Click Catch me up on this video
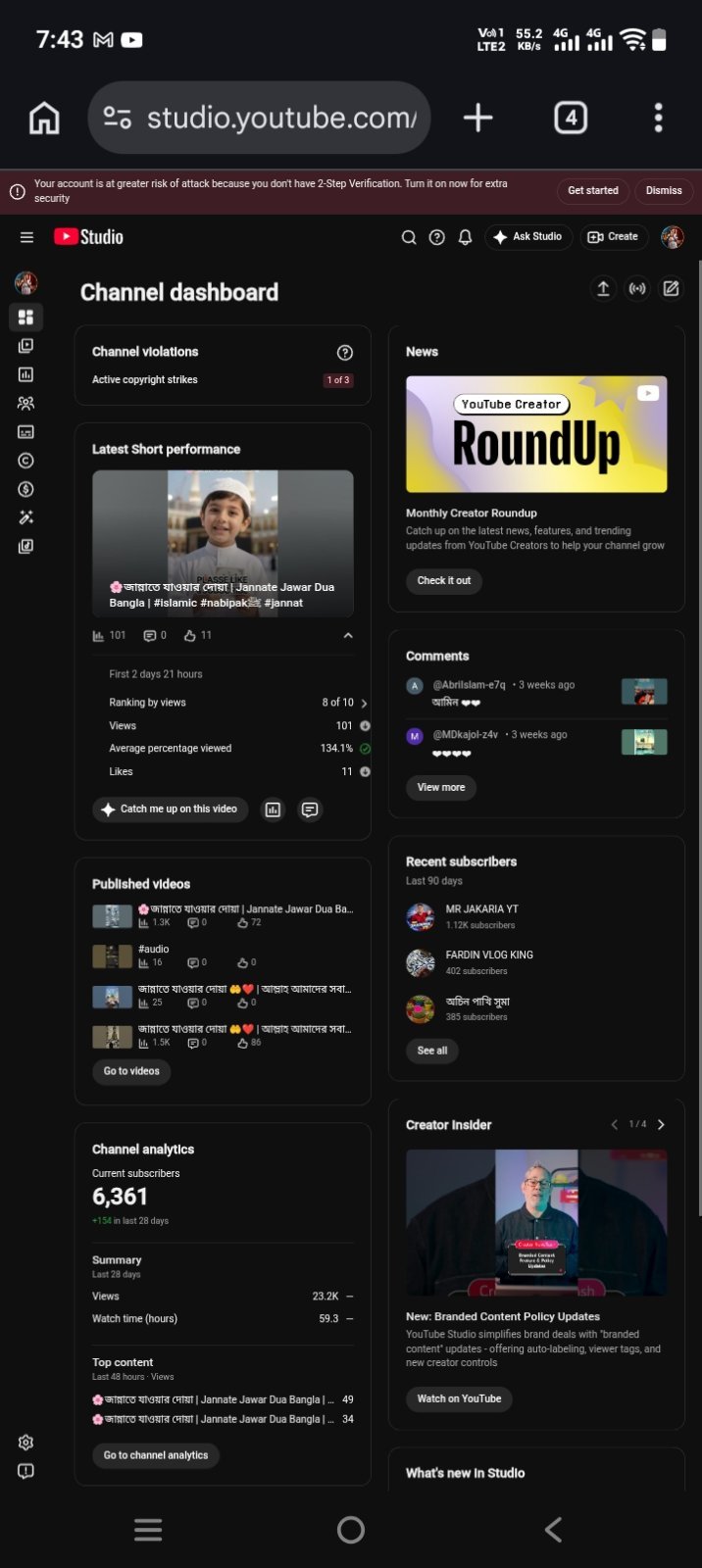Viewport: 702px width, 1568px height. [170, 809]
